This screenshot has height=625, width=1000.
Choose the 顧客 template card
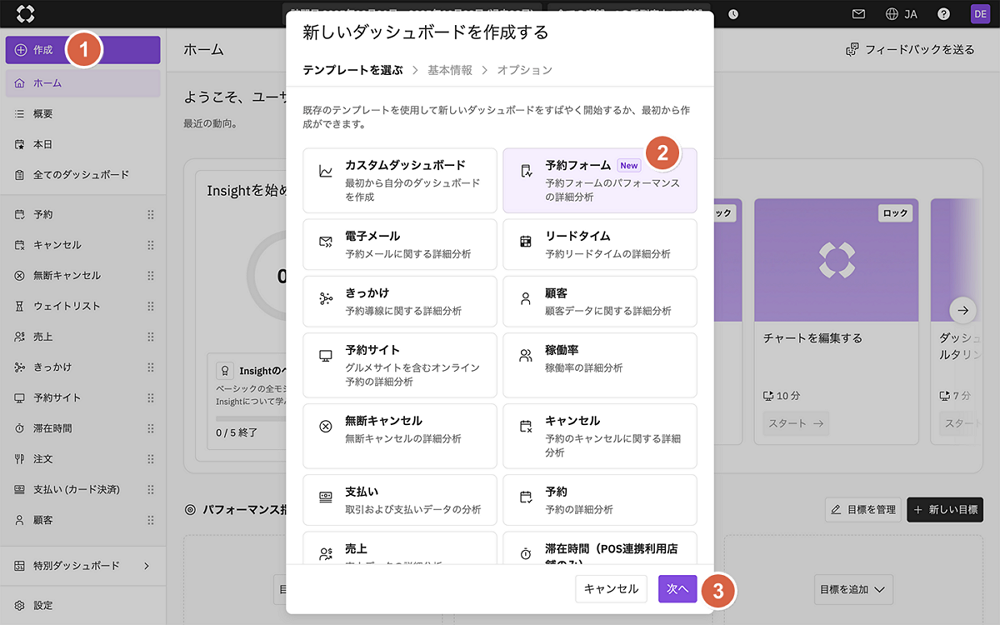point(599,301)
